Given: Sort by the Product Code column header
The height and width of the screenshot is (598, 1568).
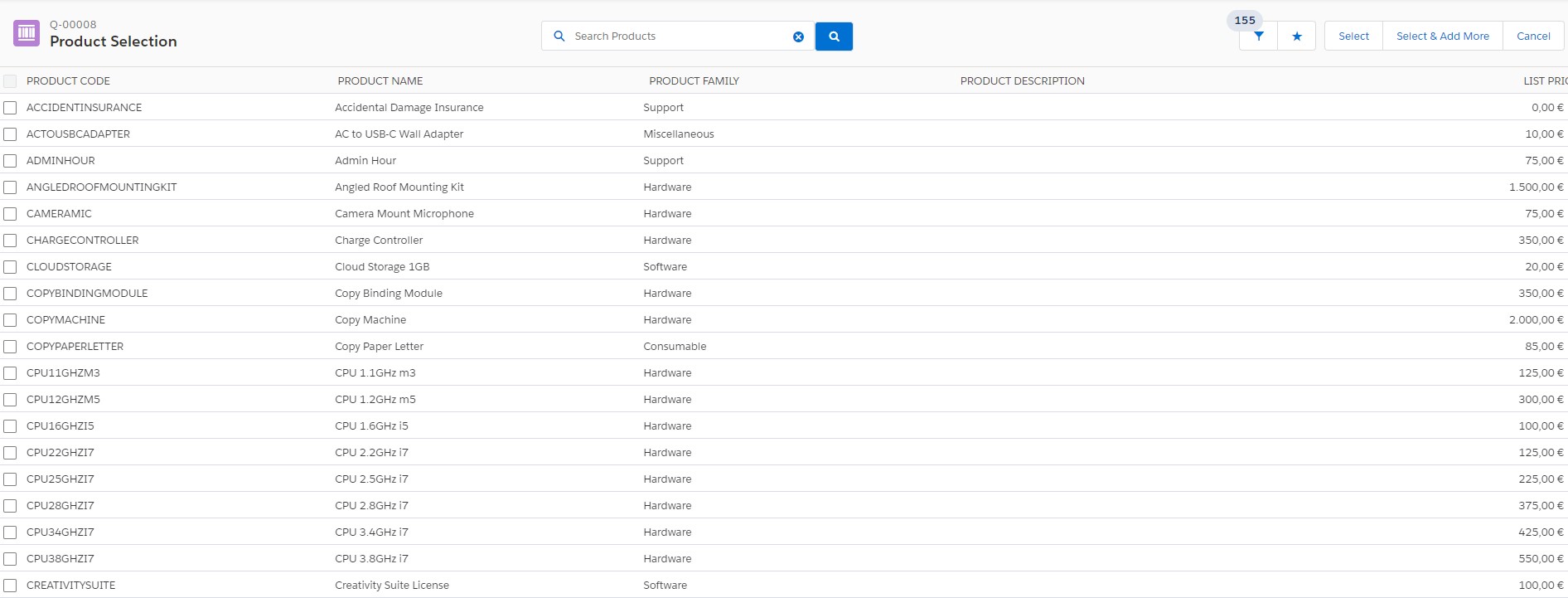Looking at the screenshot, I should click(x=68, y=81).
